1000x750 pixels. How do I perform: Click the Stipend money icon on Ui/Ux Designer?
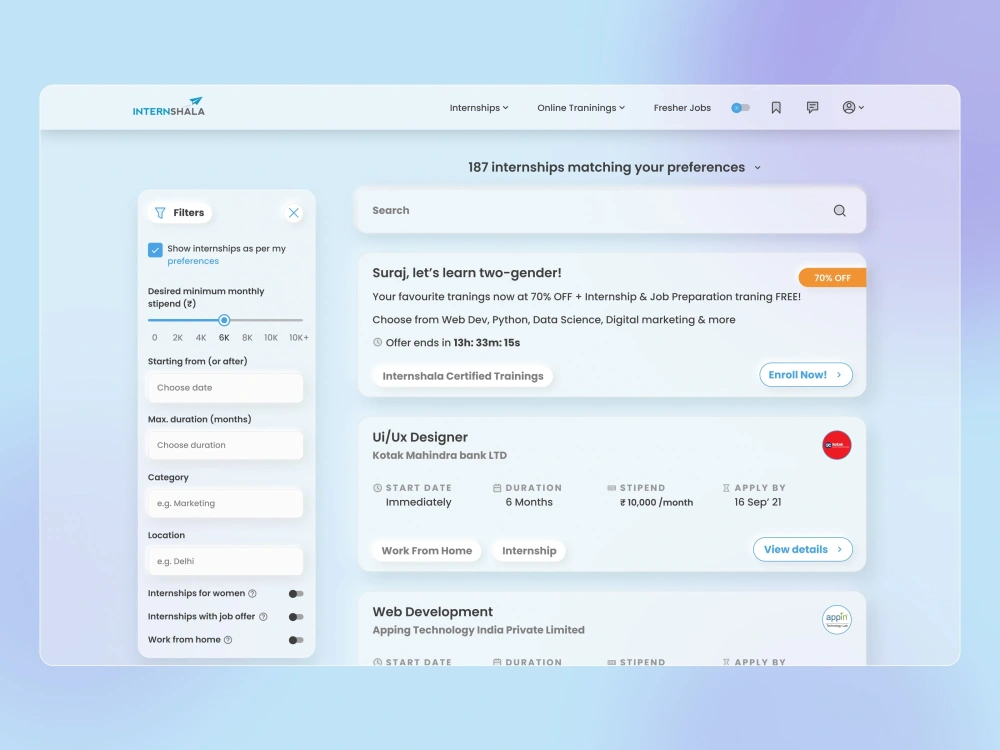pyautogui.click(x=612, y=488)
